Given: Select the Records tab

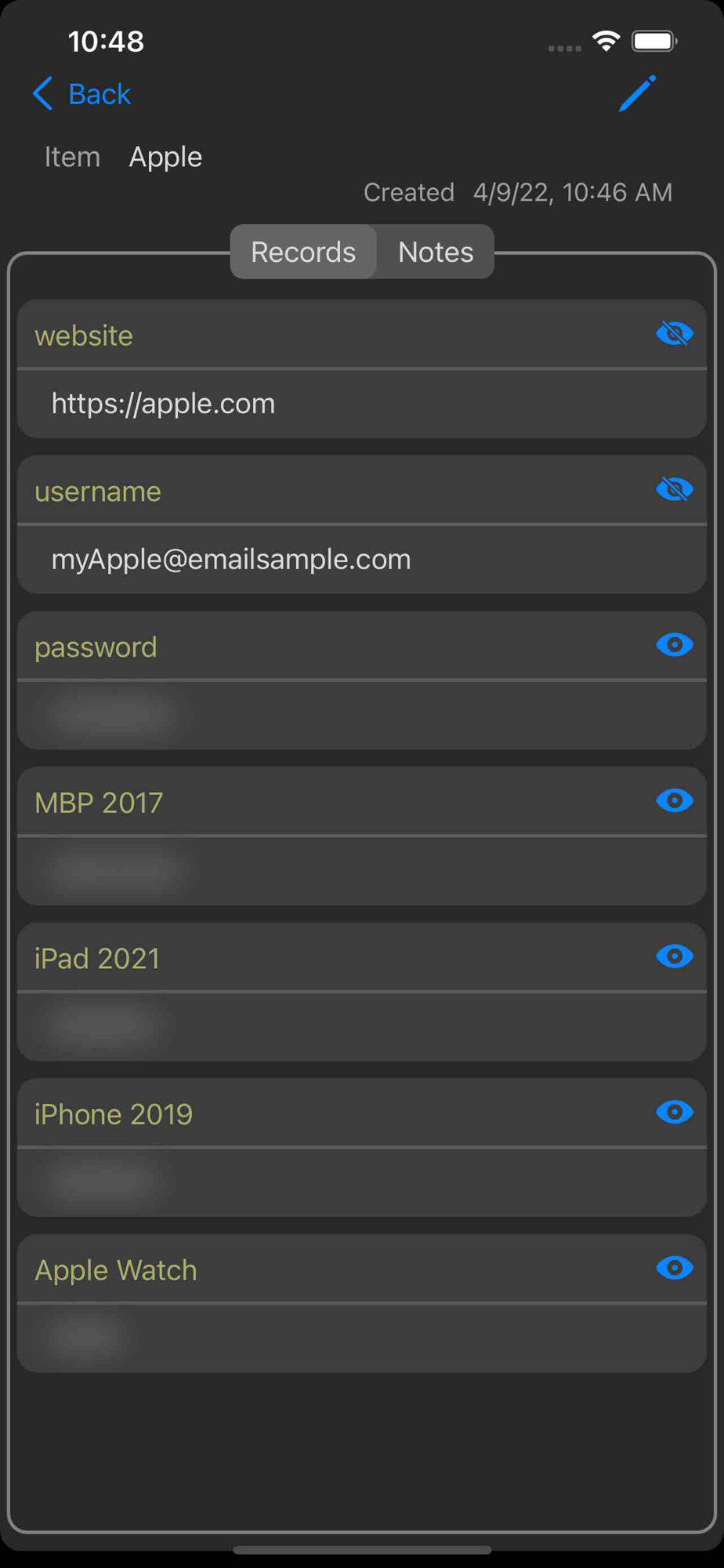Looking at the screenshot, I should click(x=303, y=252).
